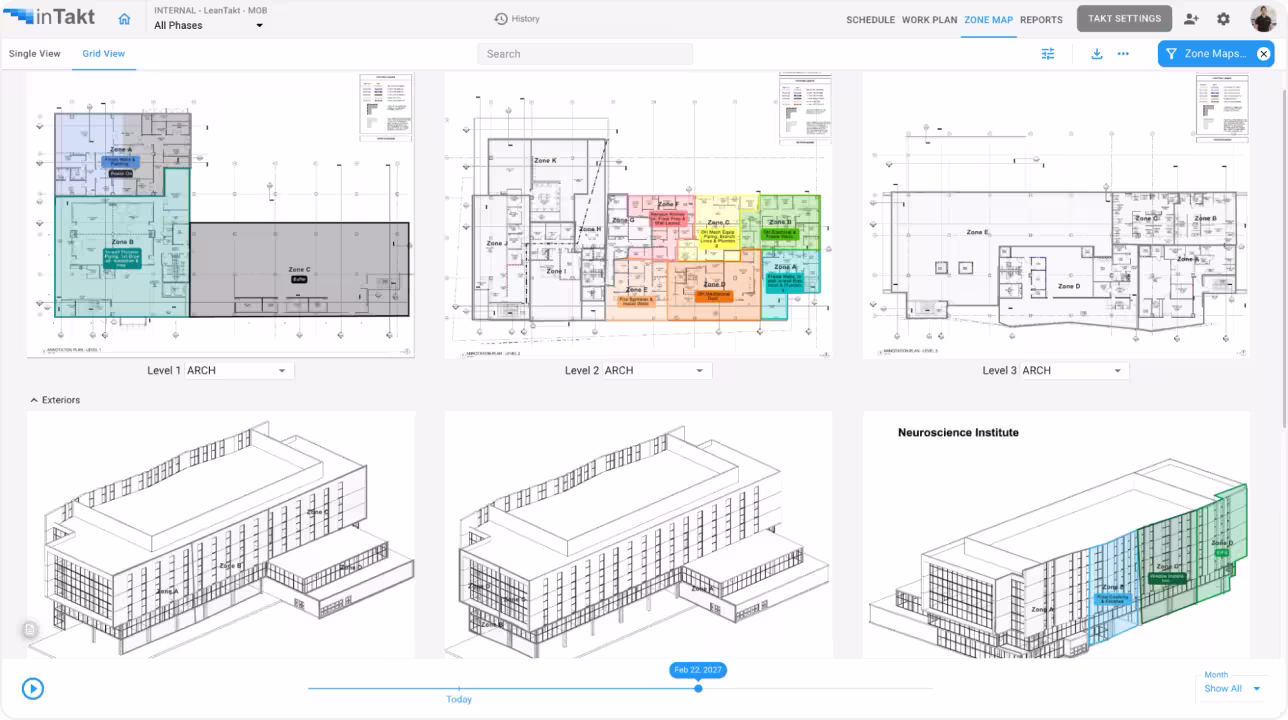The image size is (1288, 720).
Task: Open add user icon in header
Action: (1190, 19)
